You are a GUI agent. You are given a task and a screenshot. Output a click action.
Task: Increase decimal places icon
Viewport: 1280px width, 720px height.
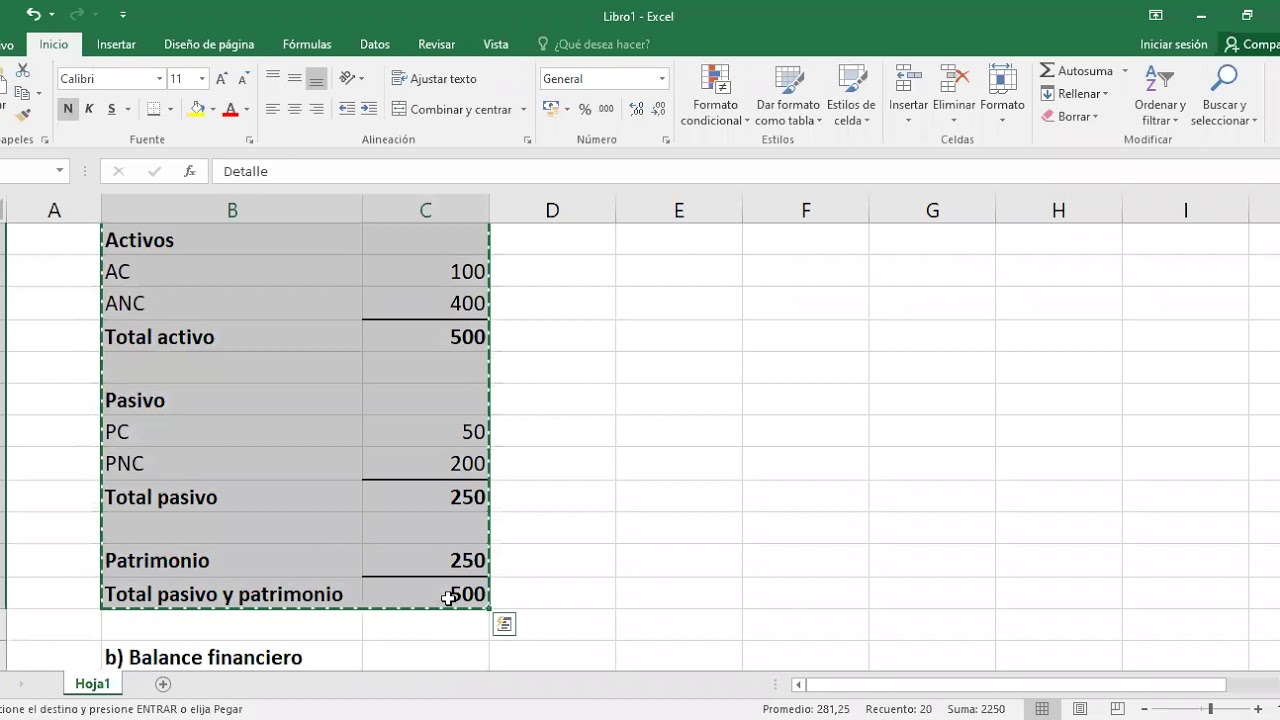click(x=636, y=109)
